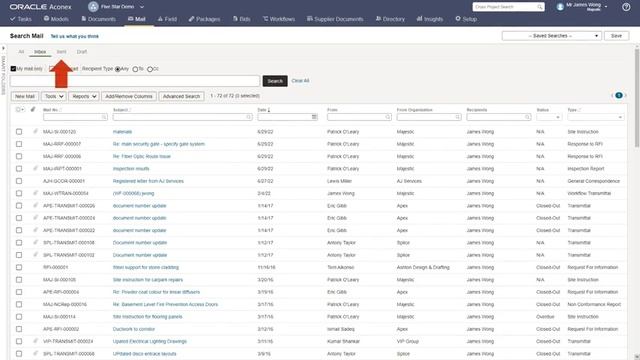
Task: Click the Five Star Demo project icon
Action: click(x=93, y=7)
